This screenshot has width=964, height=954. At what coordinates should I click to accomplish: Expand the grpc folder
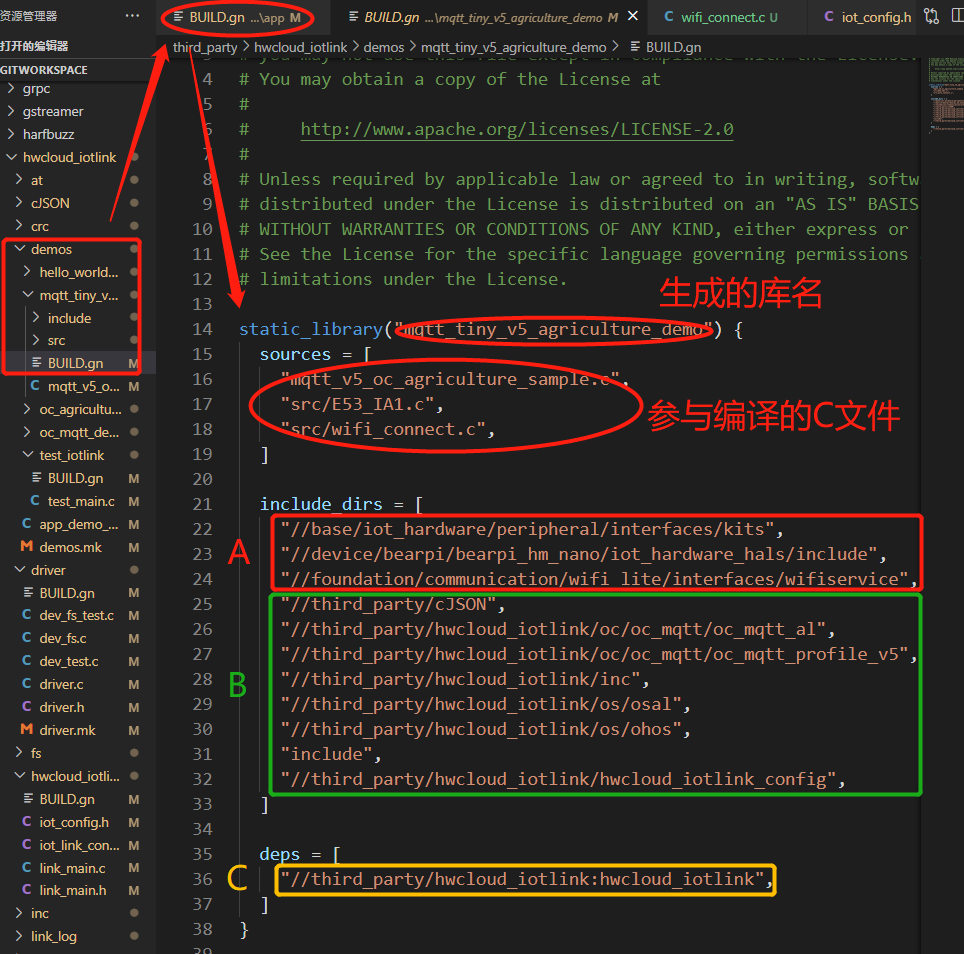tap(77, 89)
